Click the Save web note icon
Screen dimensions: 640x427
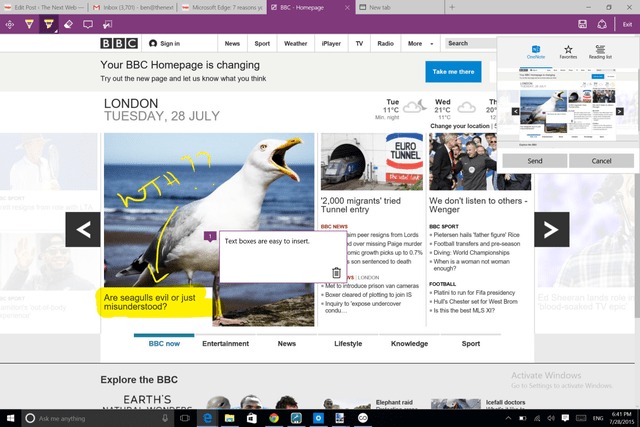582,23
